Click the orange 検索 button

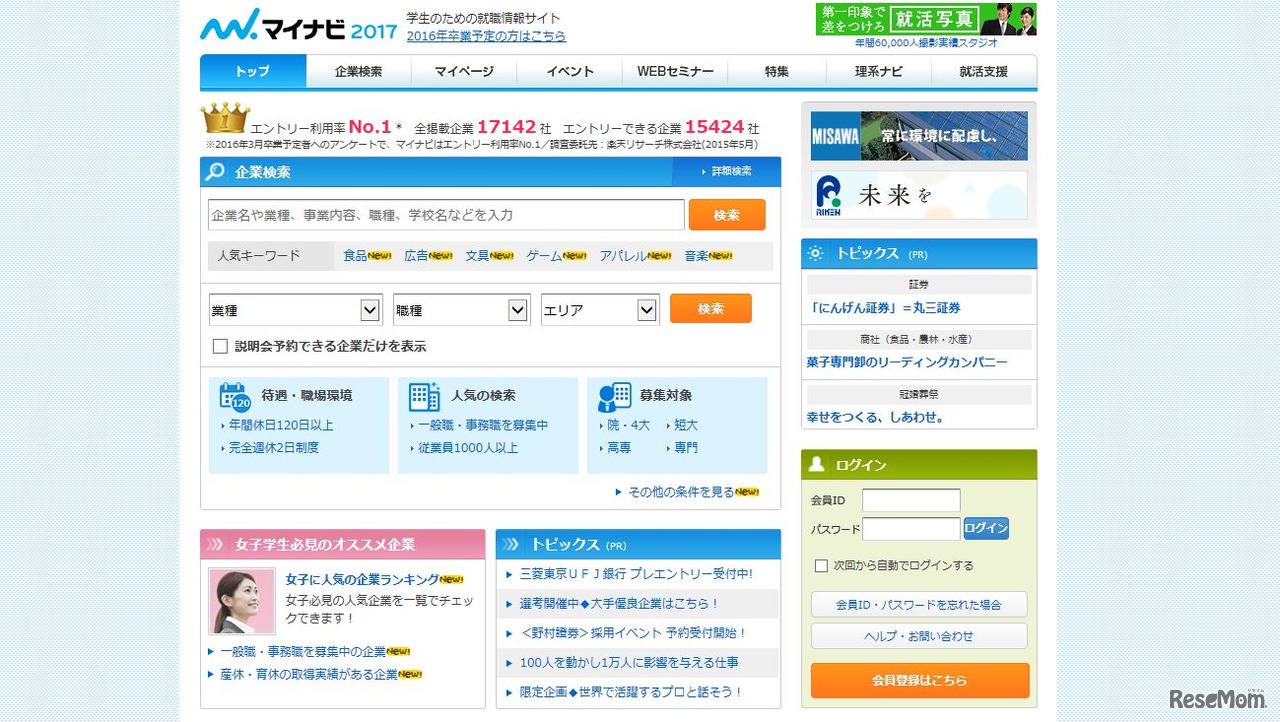click(727, 214)
